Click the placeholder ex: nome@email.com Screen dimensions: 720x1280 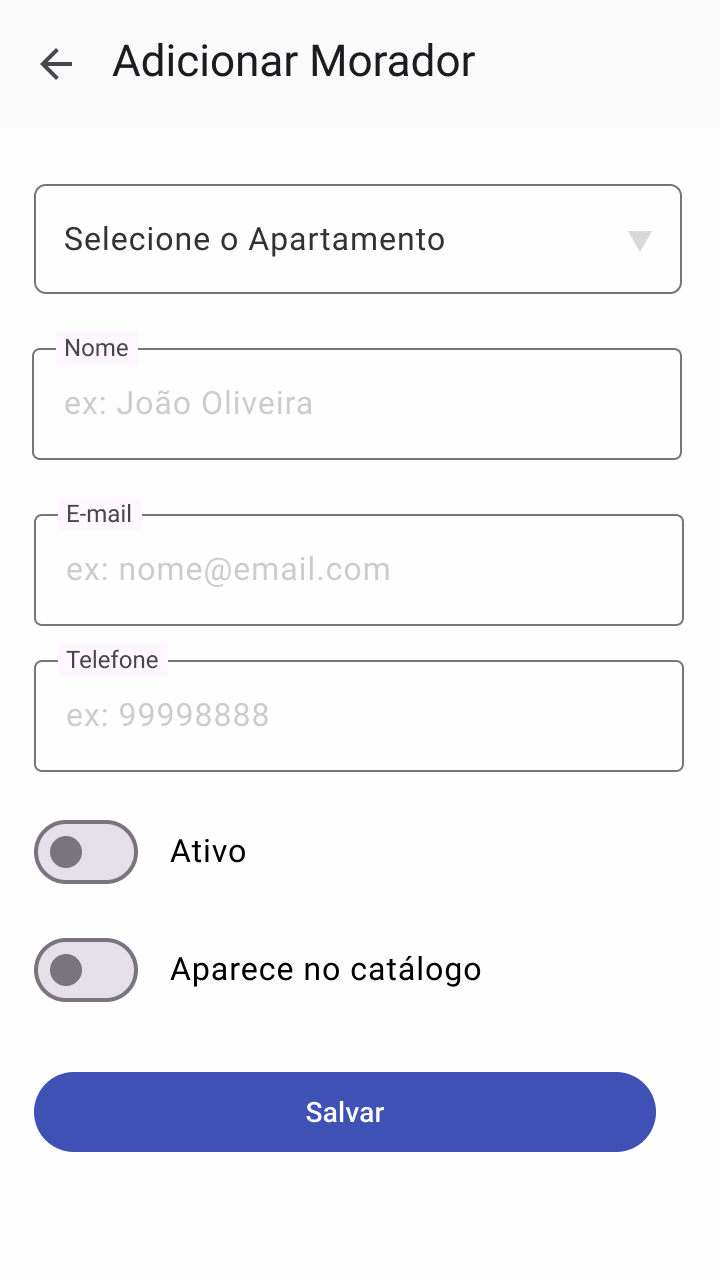point(228,570)
